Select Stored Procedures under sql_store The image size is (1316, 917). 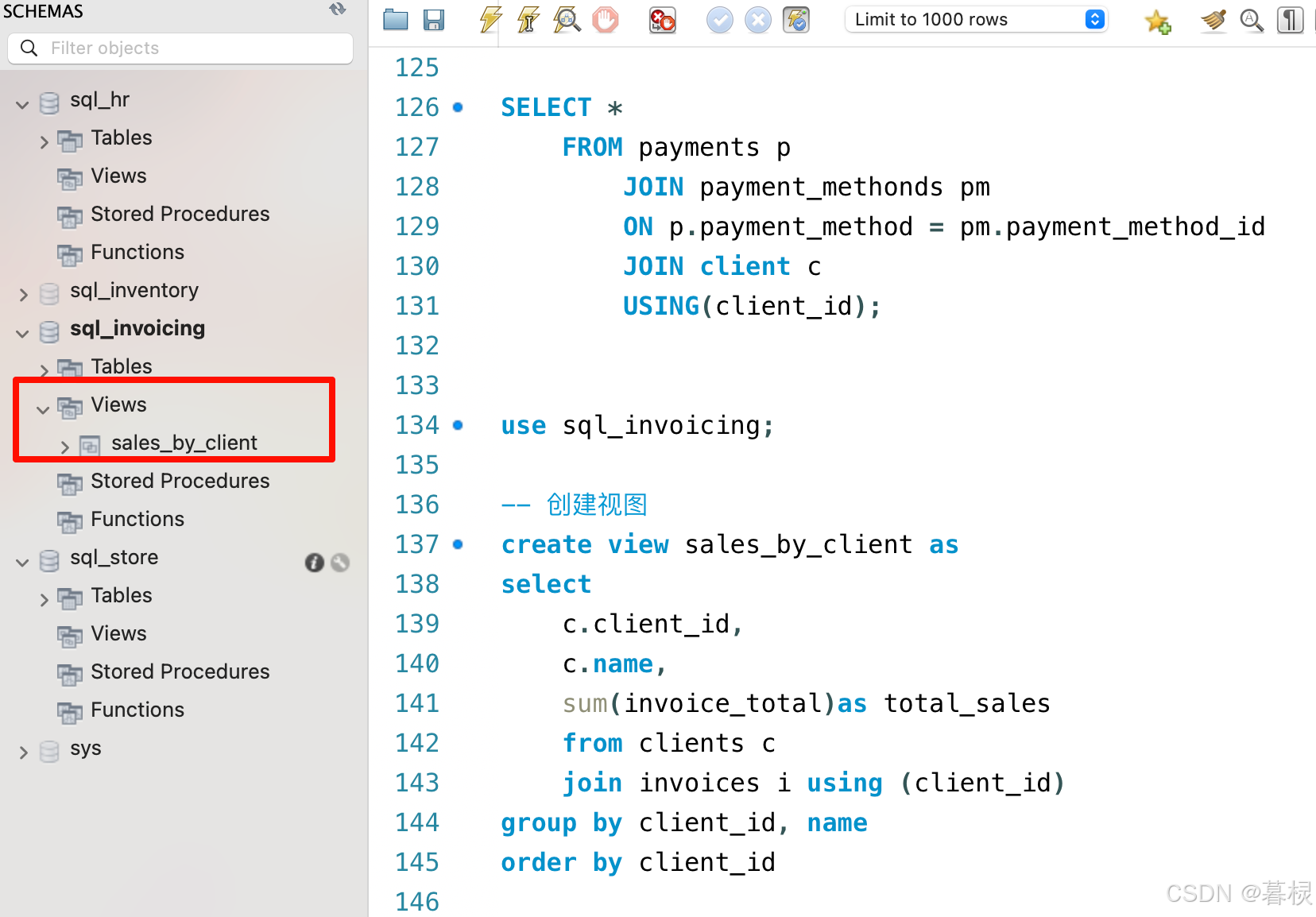click(180, 671)
